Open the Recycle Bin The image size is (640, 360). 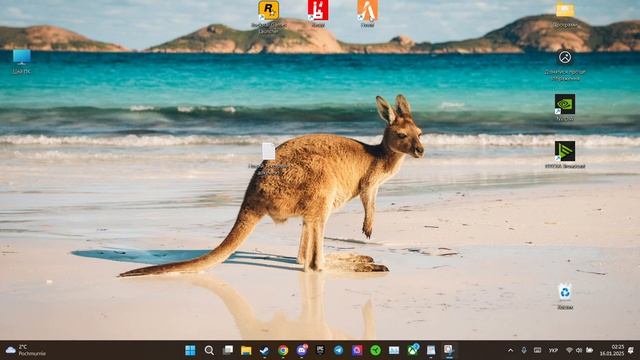coord(565,296)
